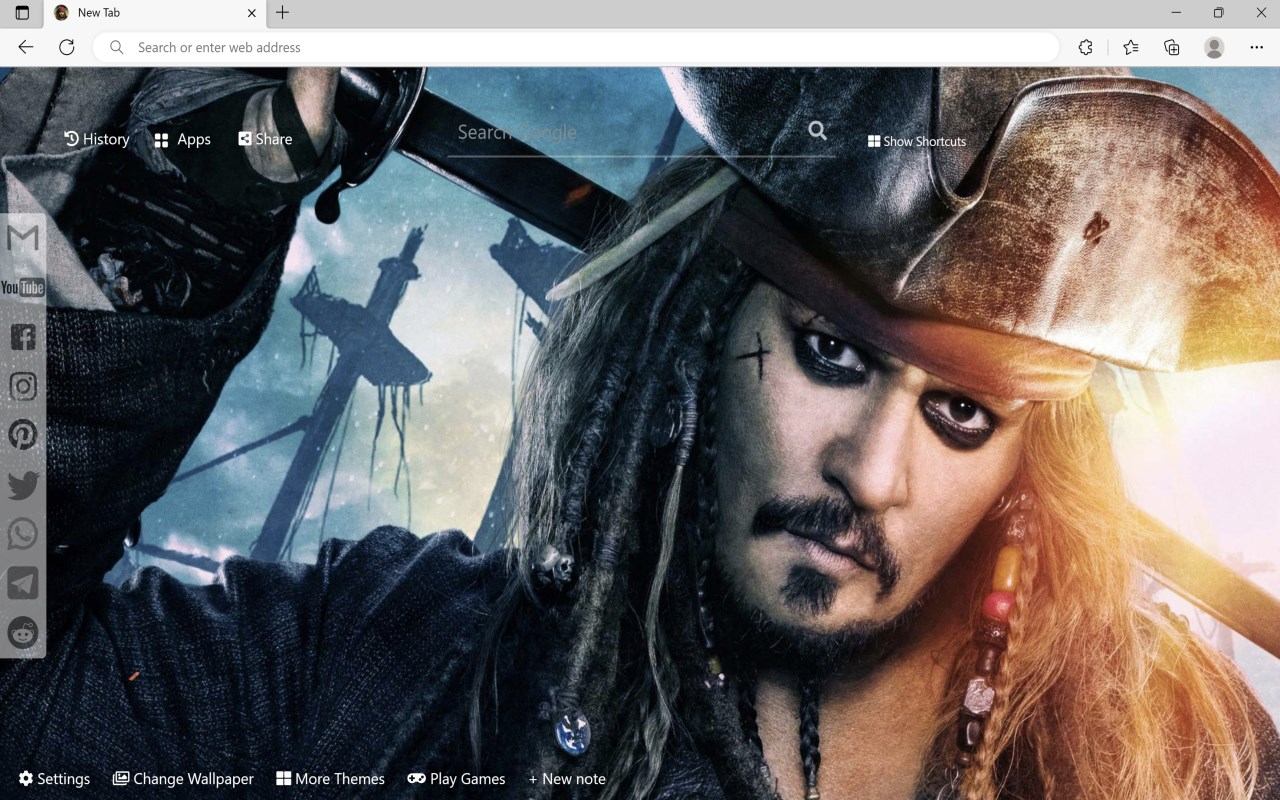Open YouTube from the sidebar
1280x800 pixels.
pyautogui.click(x=23, y=288)
